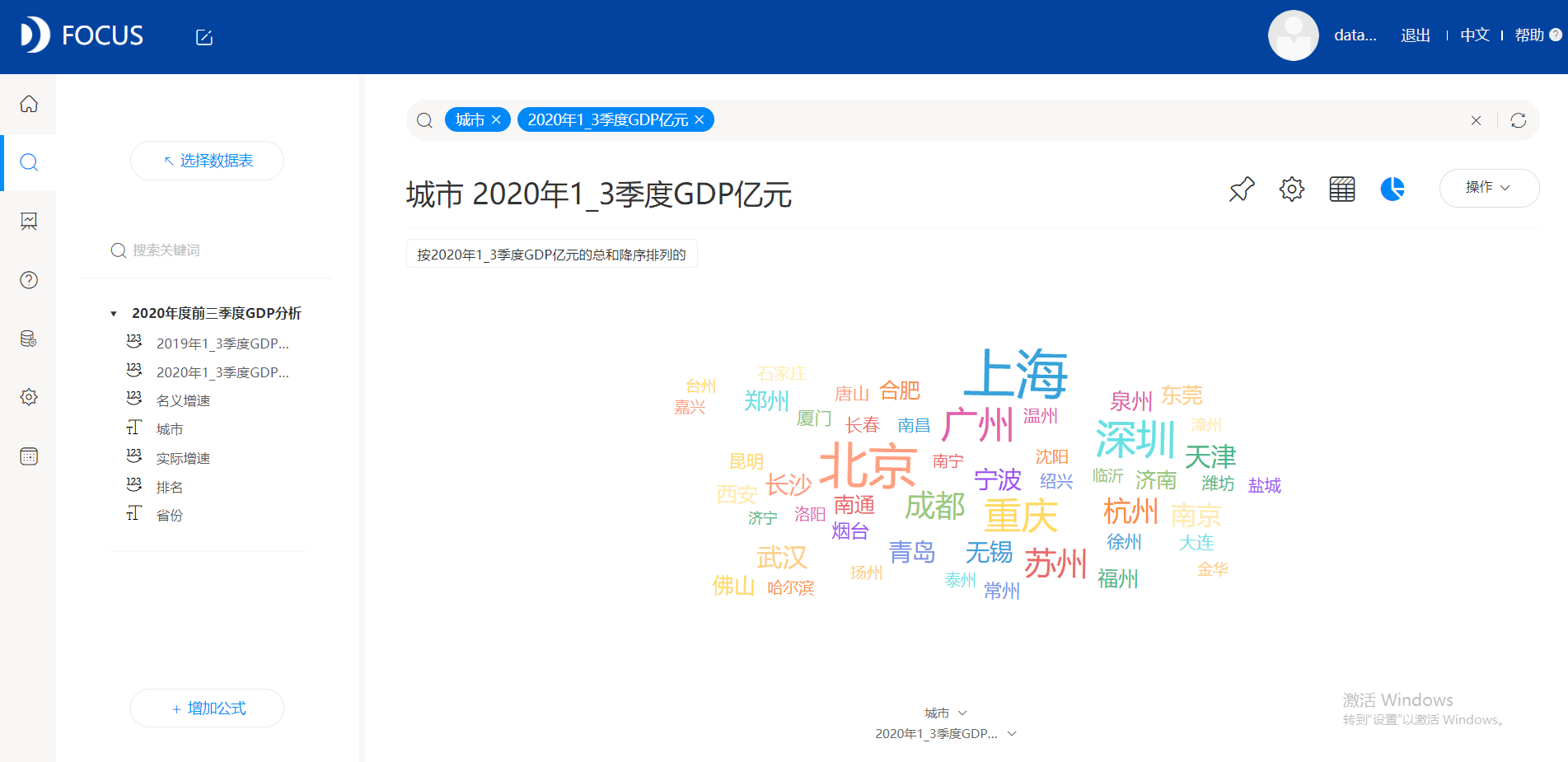Click the help question mark icon in header
This screenshot has height=762, width=1568.
coord(1556,35)
